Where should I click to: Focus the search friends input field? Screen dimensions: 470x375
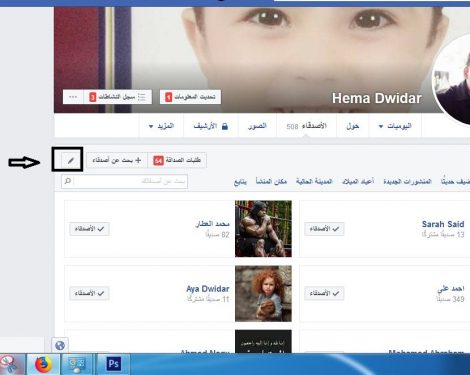tap(124, 181)
